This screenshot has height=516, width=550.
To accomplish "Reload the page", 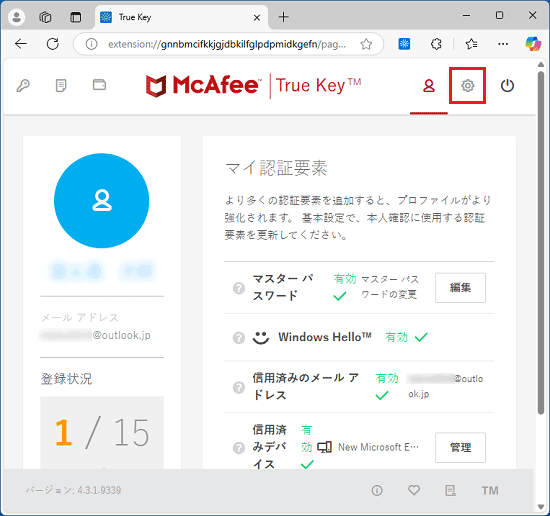I will 53,44.
